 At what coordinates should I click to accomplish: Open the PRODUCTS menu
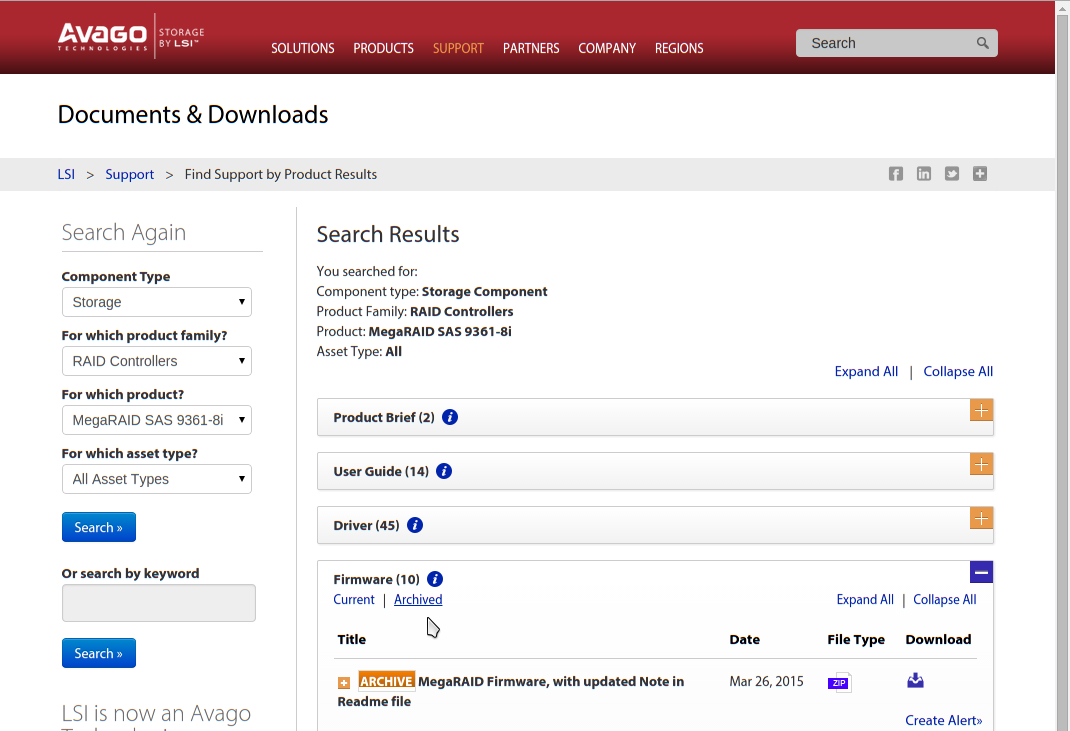(x=384, y=48)
